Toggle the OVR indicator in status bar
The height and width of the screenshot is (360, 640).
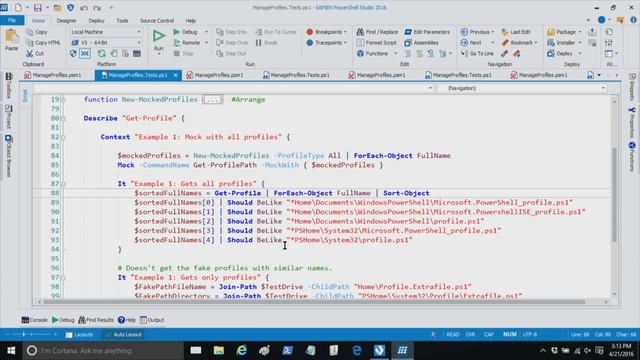click(x=470, y=334)
